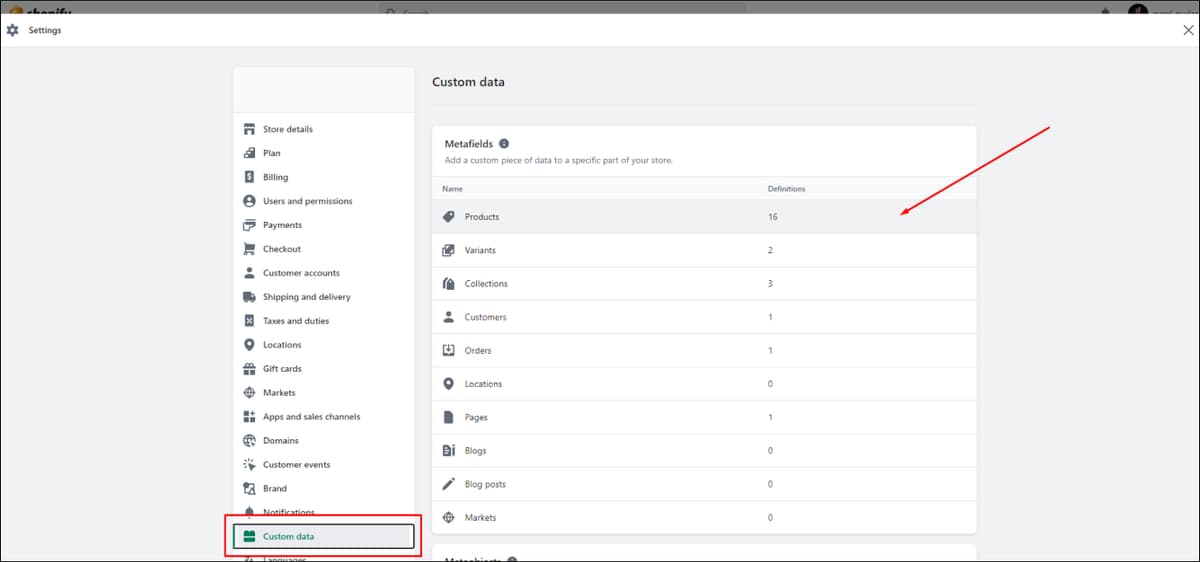Image resolution: width=1200 pixels, height=562 pixels.
Task: Click the Gift cards present icon
Action: pyautogui.click(x=250, y=369)
